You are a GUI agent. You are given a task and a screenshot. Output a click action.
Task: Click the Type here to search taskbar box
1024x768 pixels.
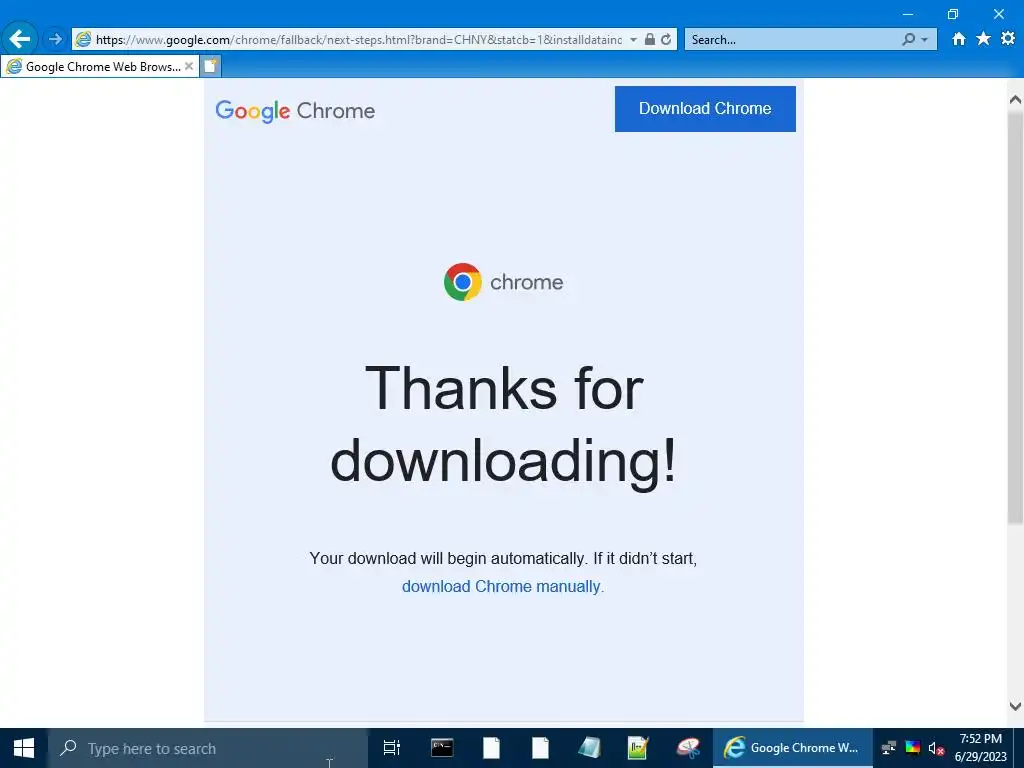click(x=208, y=748)
